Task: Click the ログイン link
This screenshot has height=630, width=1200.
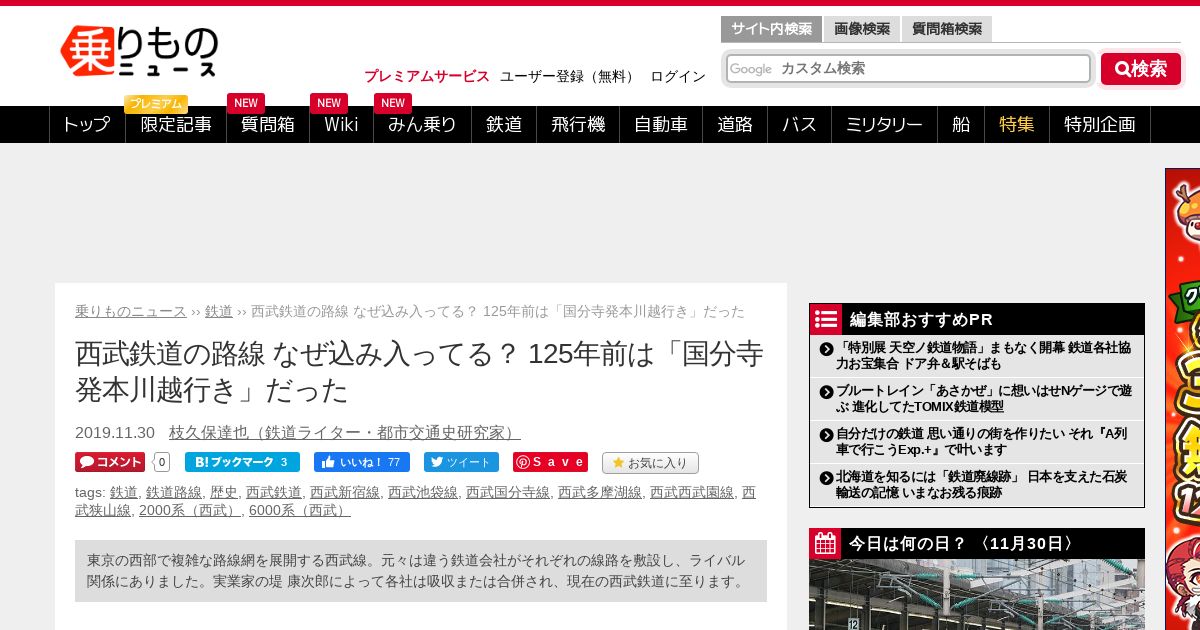Action: [678, 76]
